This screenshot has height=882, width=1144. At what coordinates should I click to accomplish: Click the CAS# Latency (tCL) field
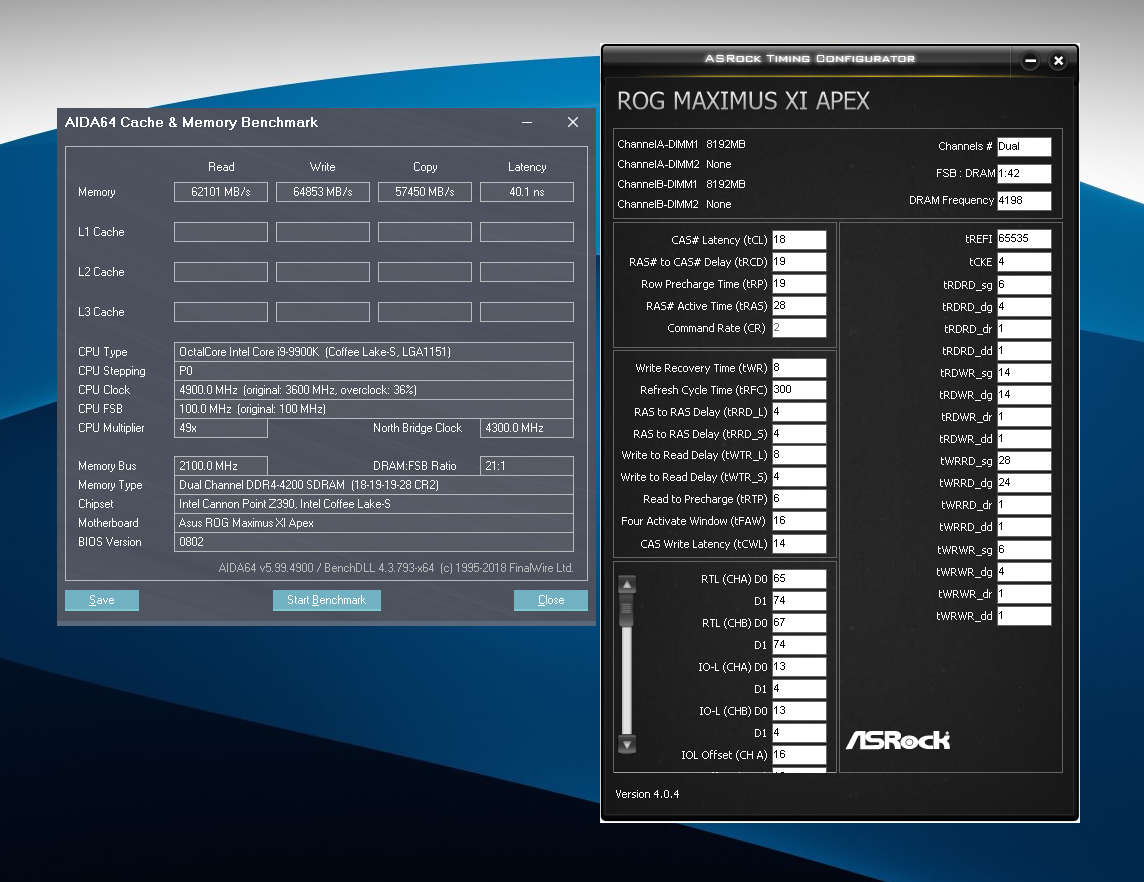(x=799, y=239)
